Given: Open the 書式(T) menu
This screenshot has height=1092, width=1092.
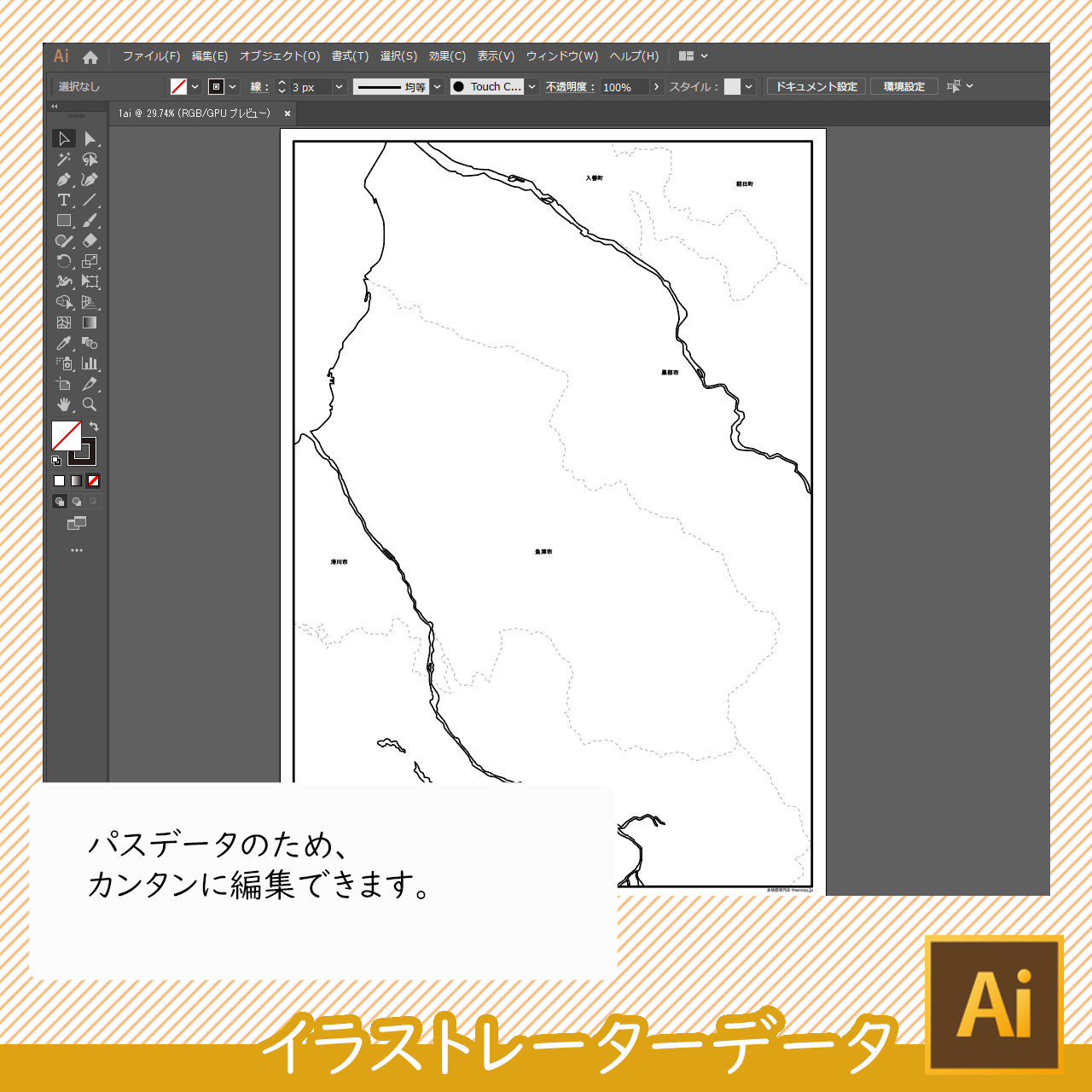Looking at the screenshot, I should [350, 56].
